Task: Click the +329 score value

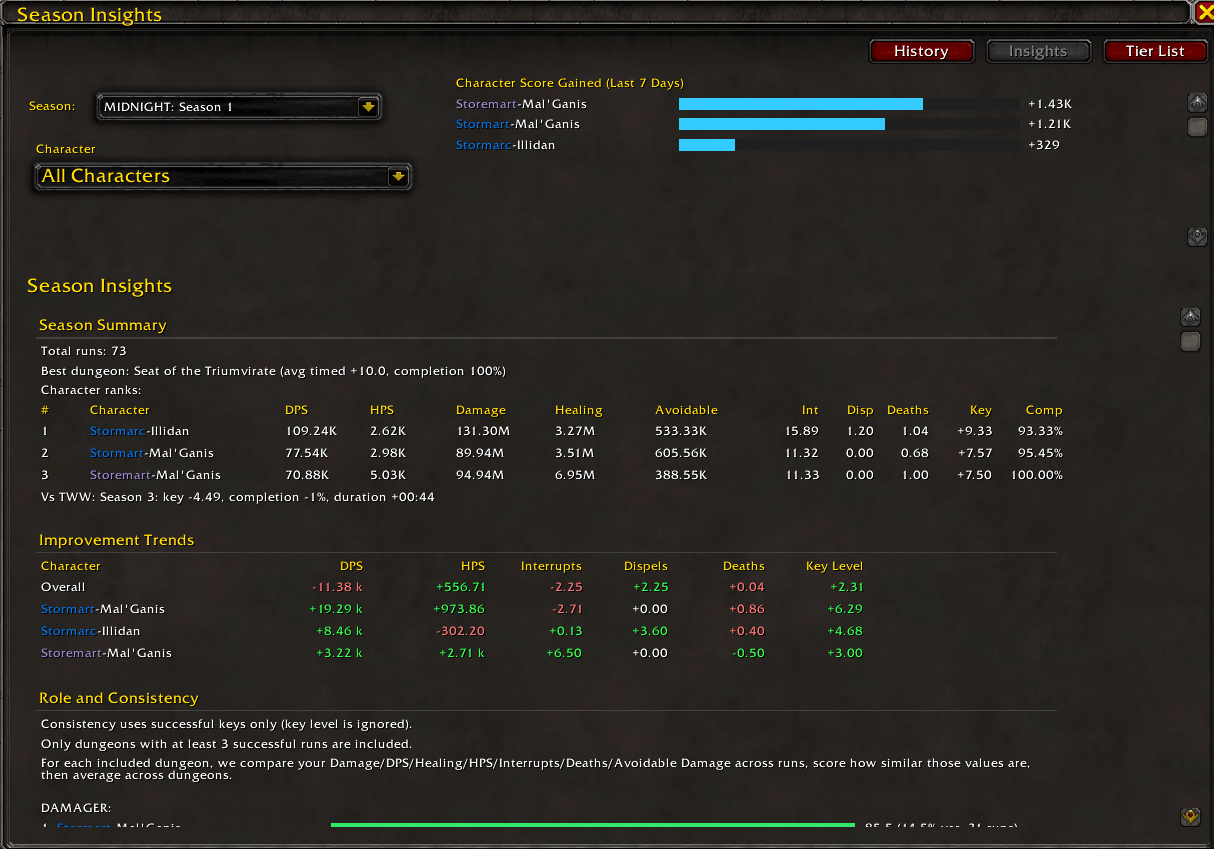Action: (x=1044, y=145)
